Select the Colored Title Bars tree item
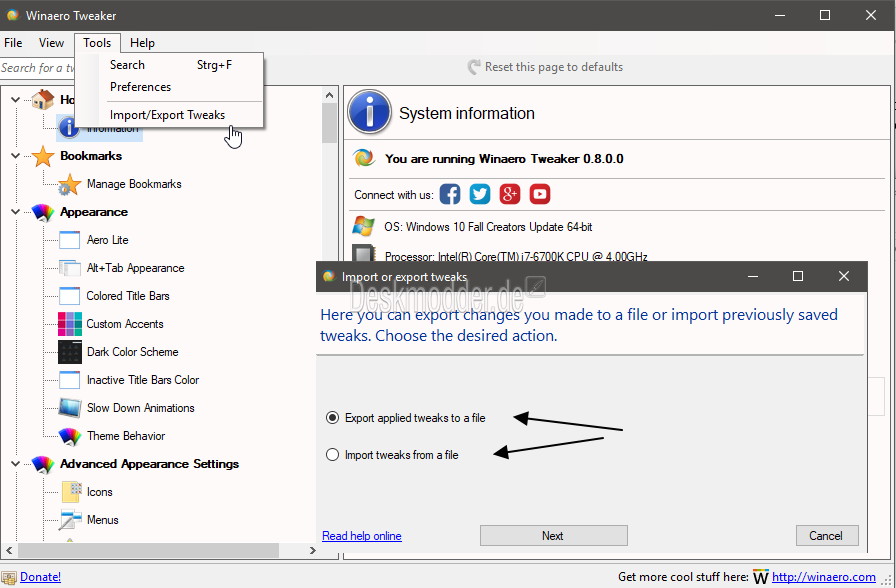Screen dimensions: 896x588 tap(128, 296)
